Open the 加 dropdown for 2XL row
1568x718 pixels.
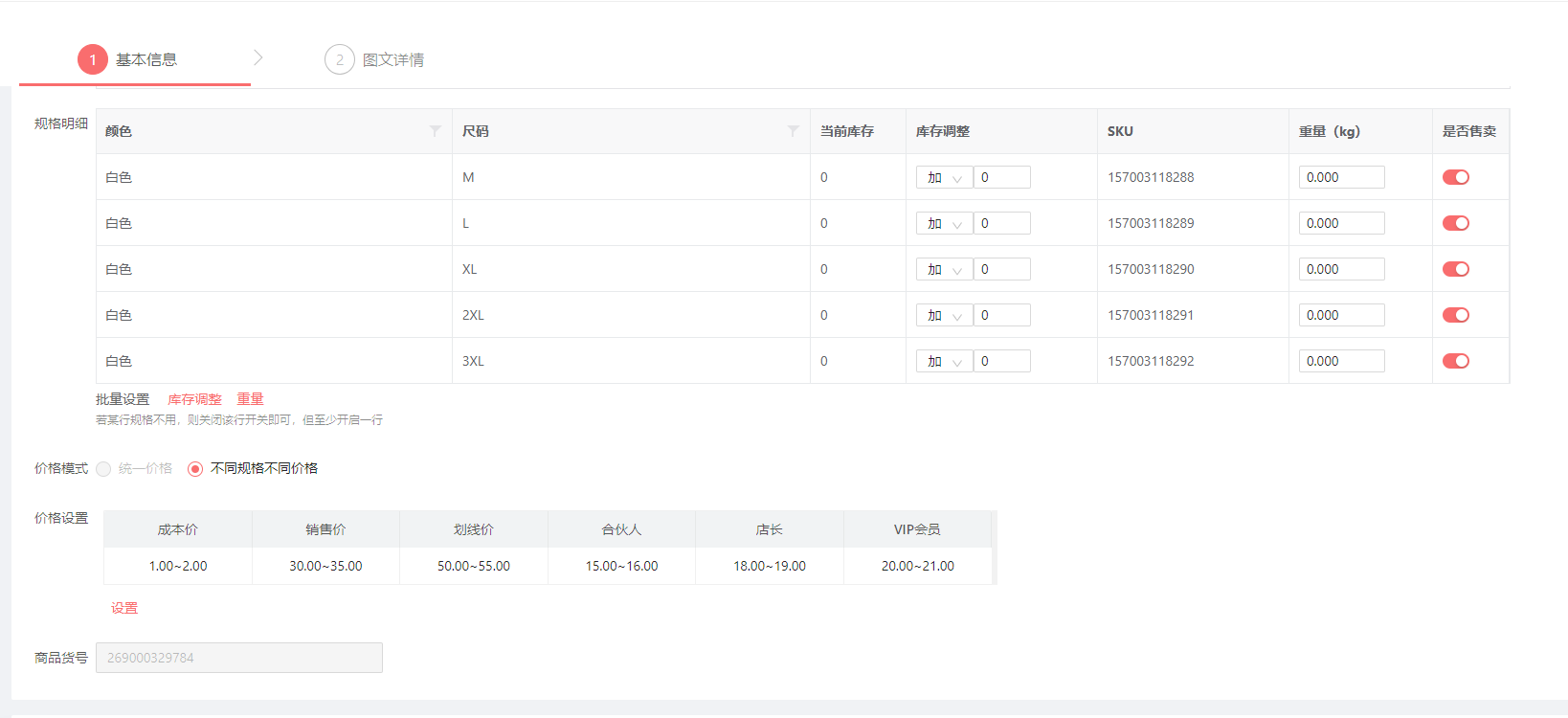click(x=944, y=315)
